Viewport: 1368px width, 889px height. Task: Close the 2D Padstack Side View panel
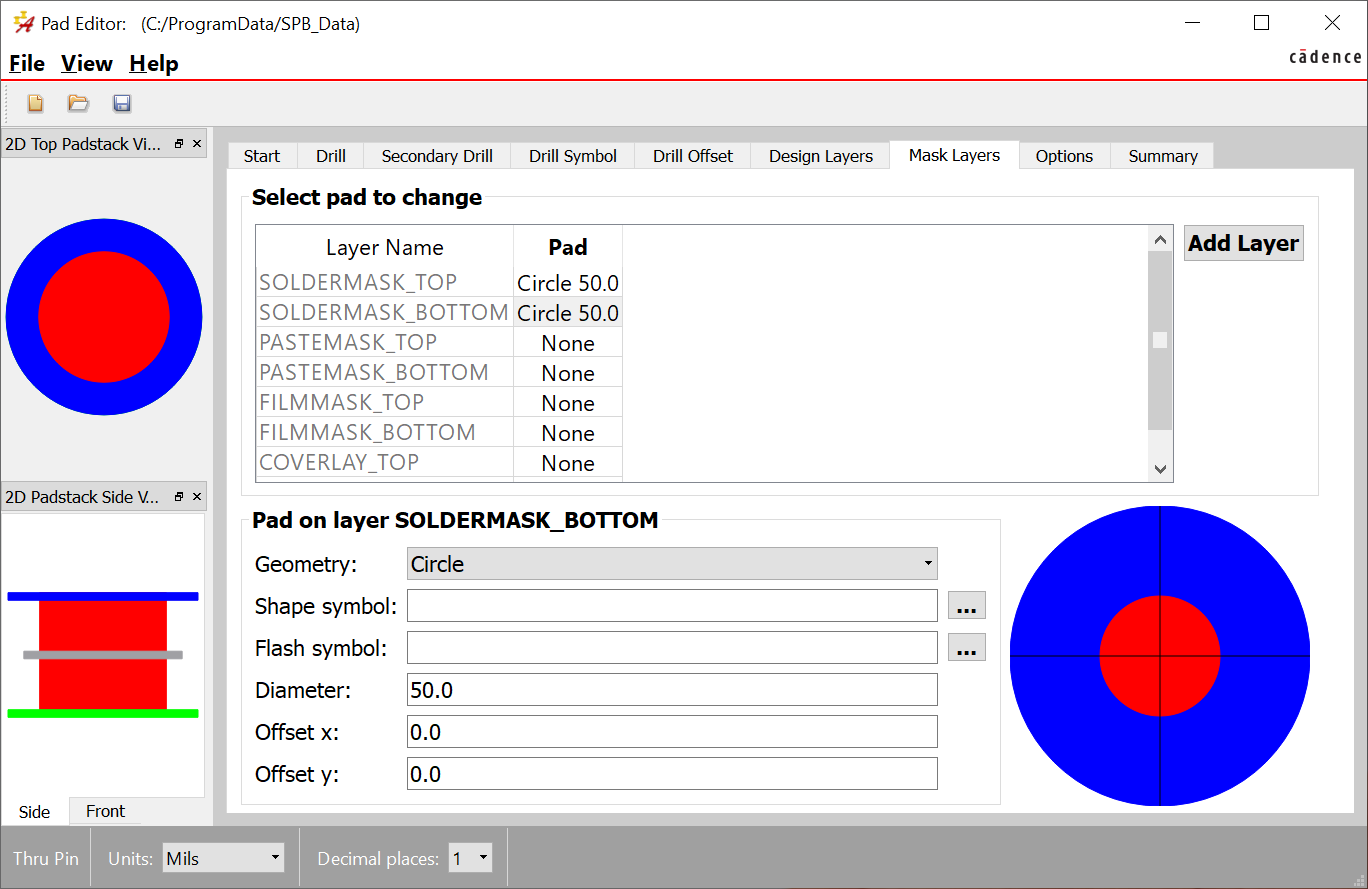click(197, 497)
